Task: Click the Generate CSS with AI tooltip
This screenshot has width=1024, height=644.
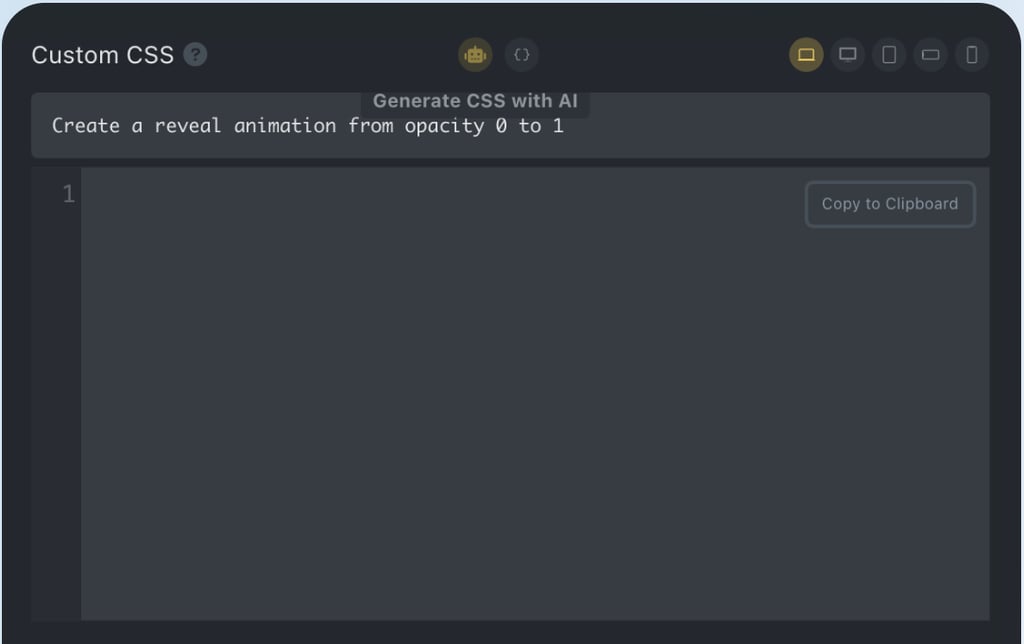Action: (x=475, y=101)
